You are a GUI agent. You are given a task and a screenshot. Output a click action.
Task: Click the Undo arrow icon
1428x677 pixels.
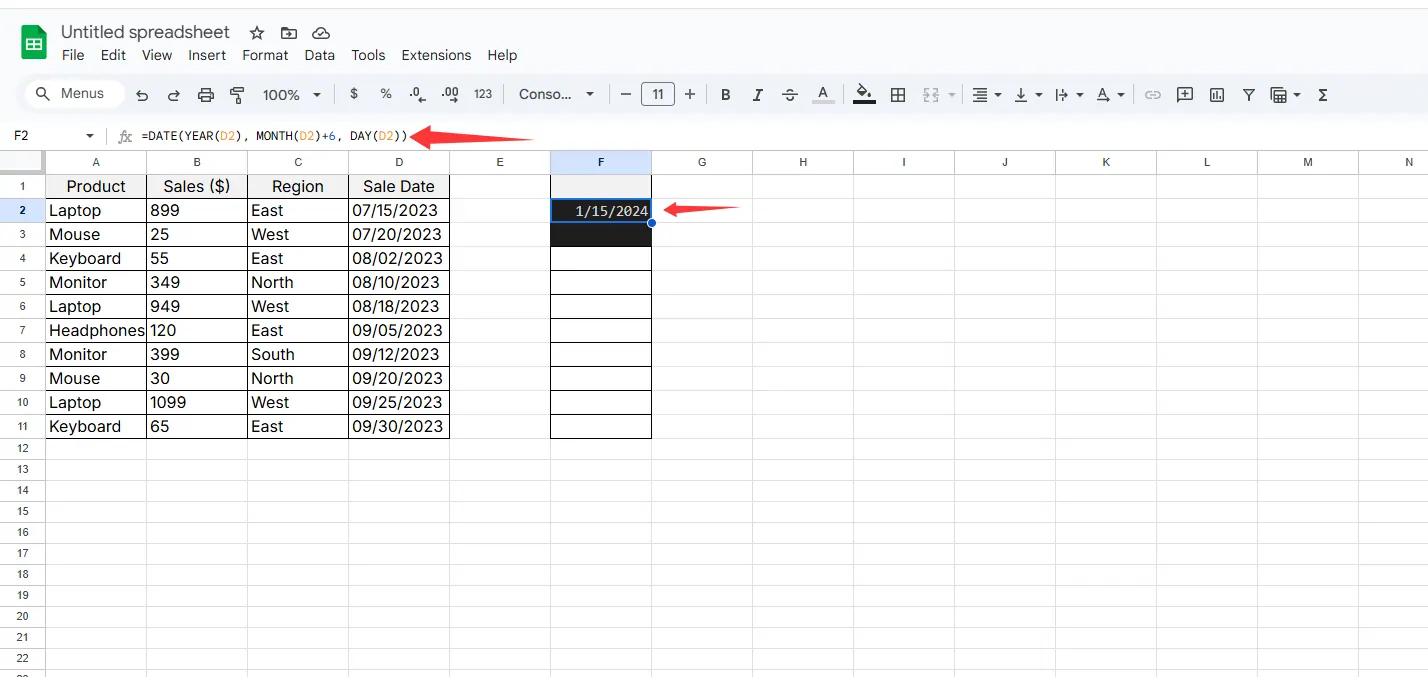pos(142,95)
